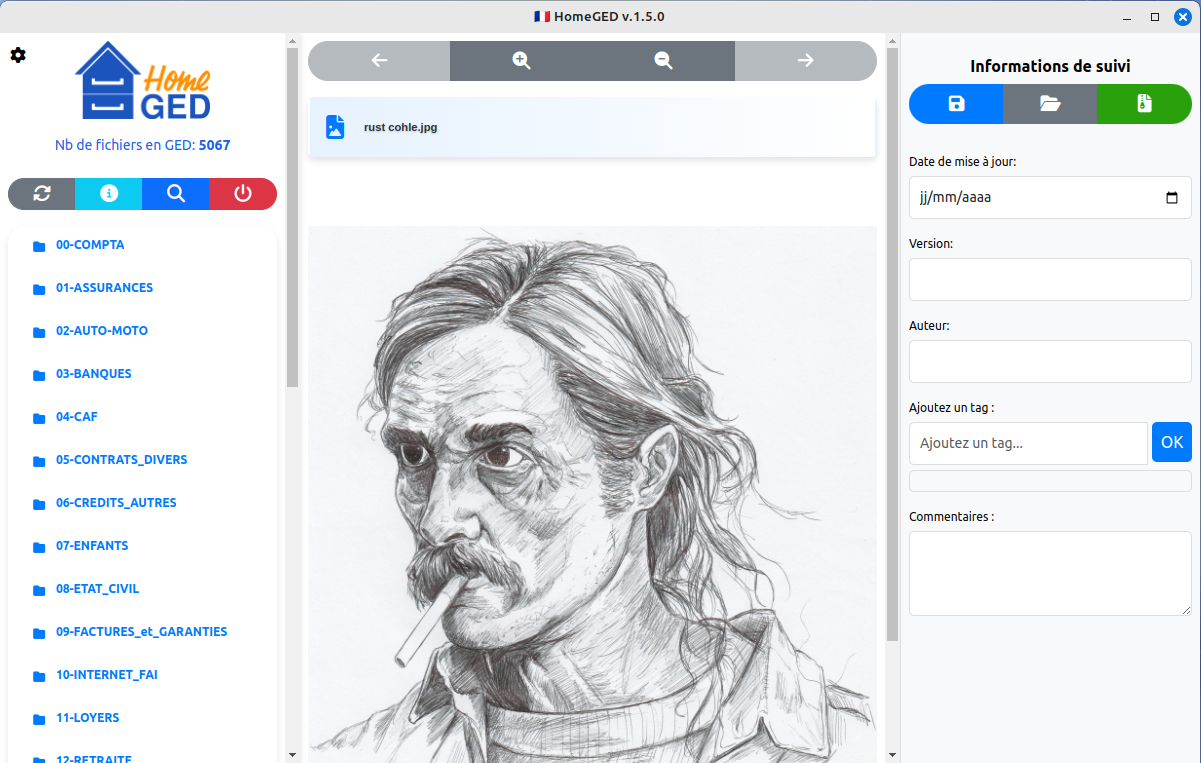
Task: Click the green archive file icon button
Action: 1144,104
